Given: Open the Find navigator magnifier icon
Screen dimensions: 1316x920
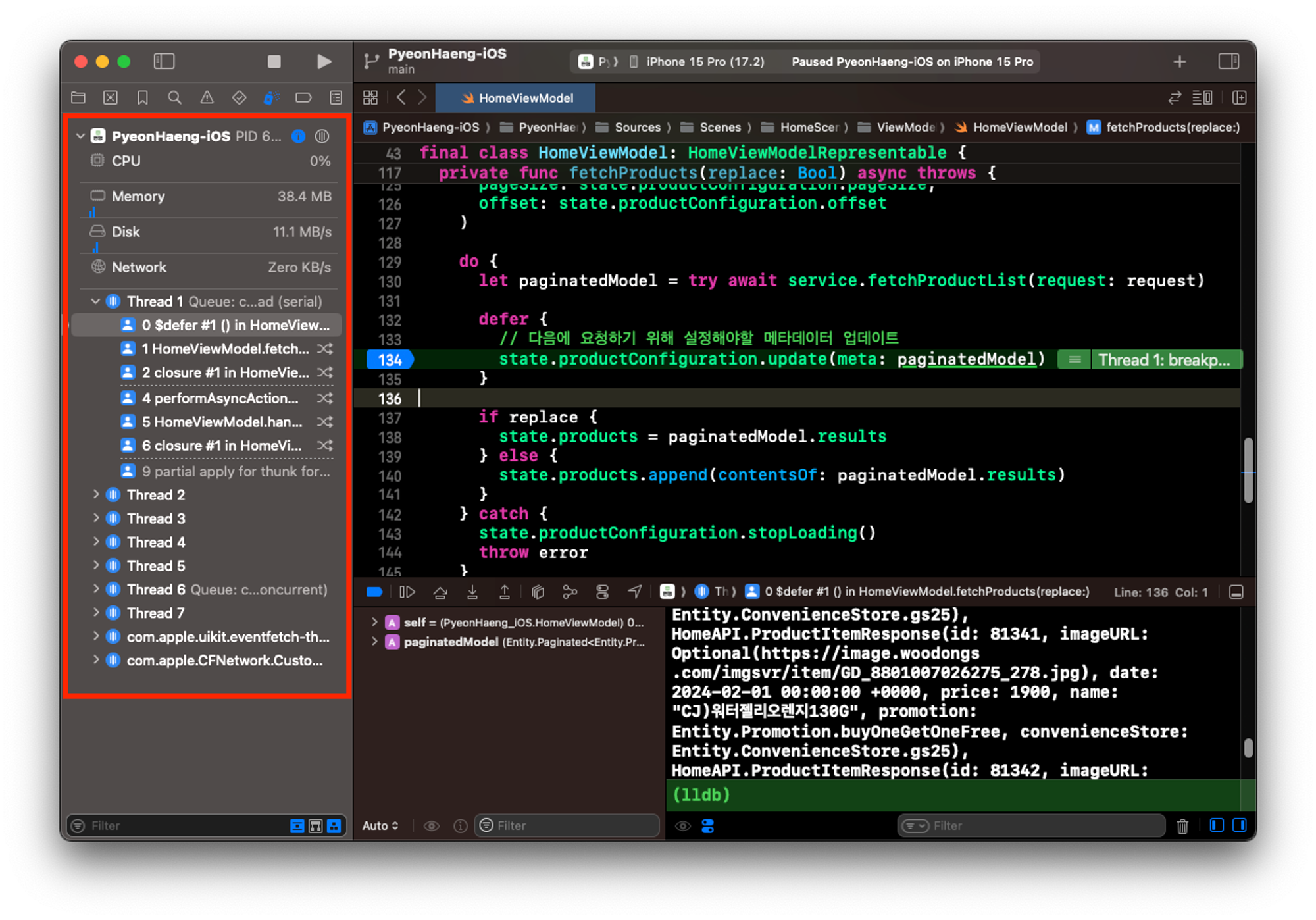Looking at the screenshot, I should [x=174, y=98].
